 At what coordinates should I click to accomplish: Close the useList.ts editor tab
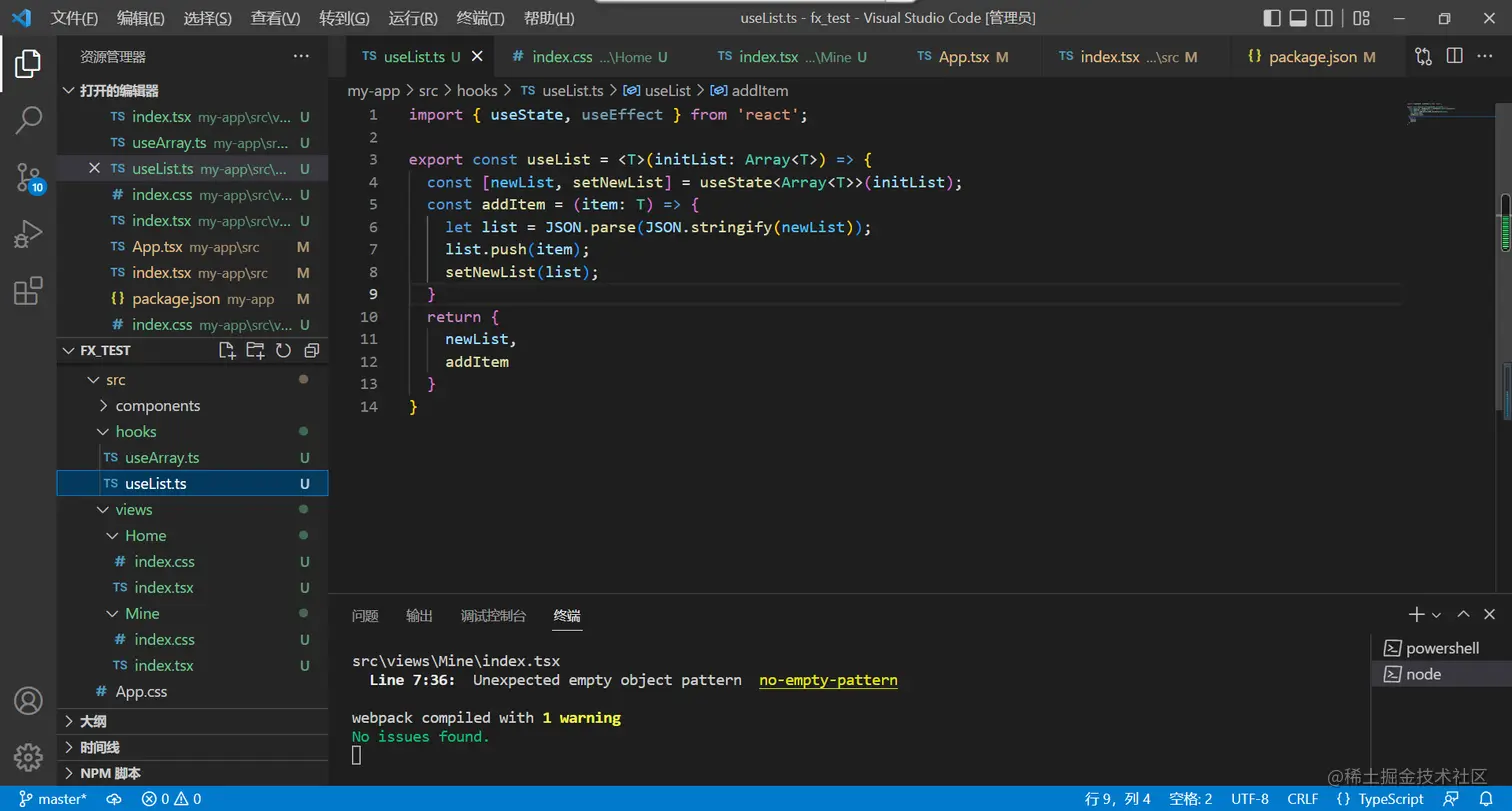[x=477, y=57]
